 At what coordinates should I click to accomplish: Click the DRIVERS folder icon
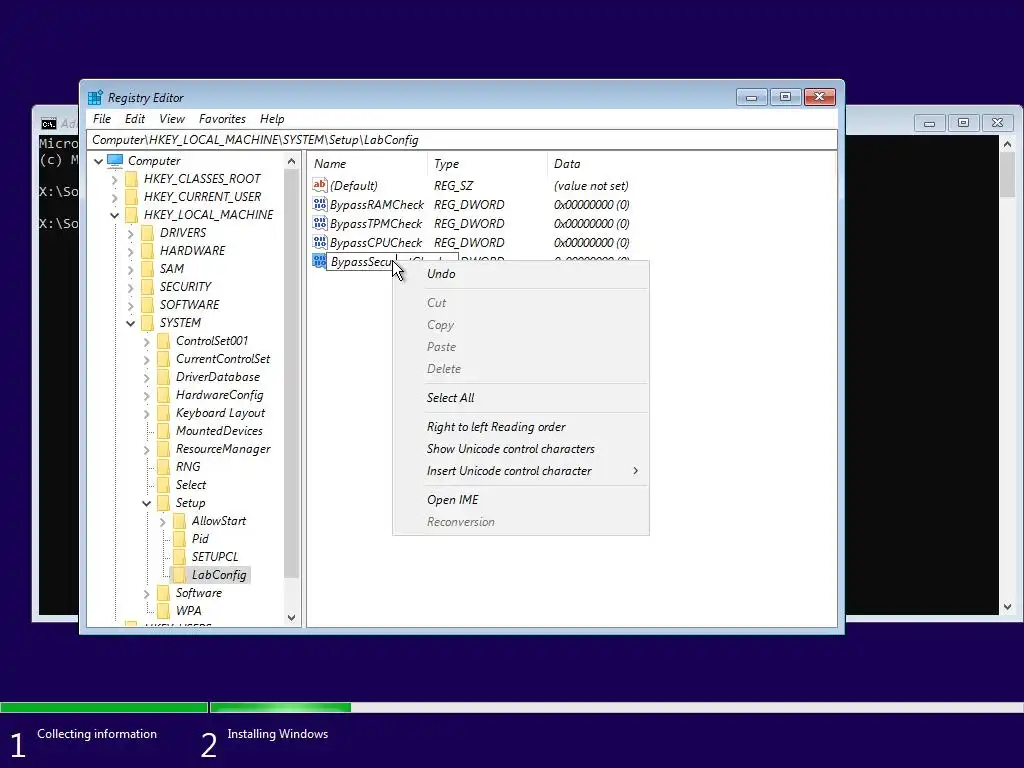[x=148, y=233]
